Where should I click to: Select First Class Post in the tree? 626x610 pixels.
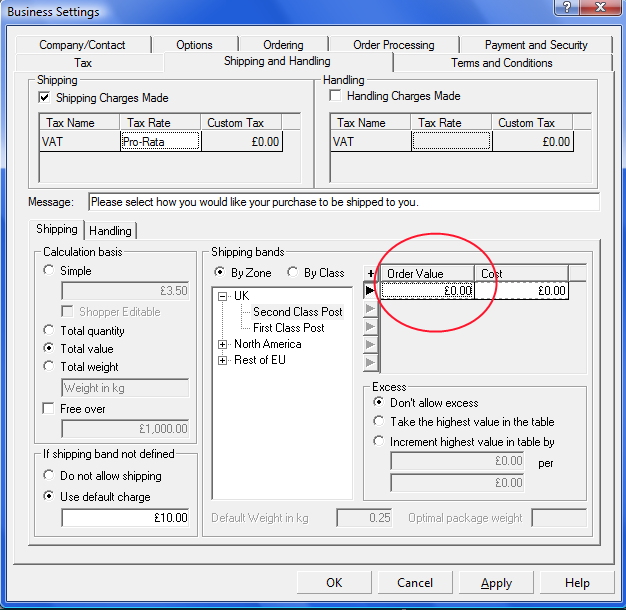[x=288, y=328]
